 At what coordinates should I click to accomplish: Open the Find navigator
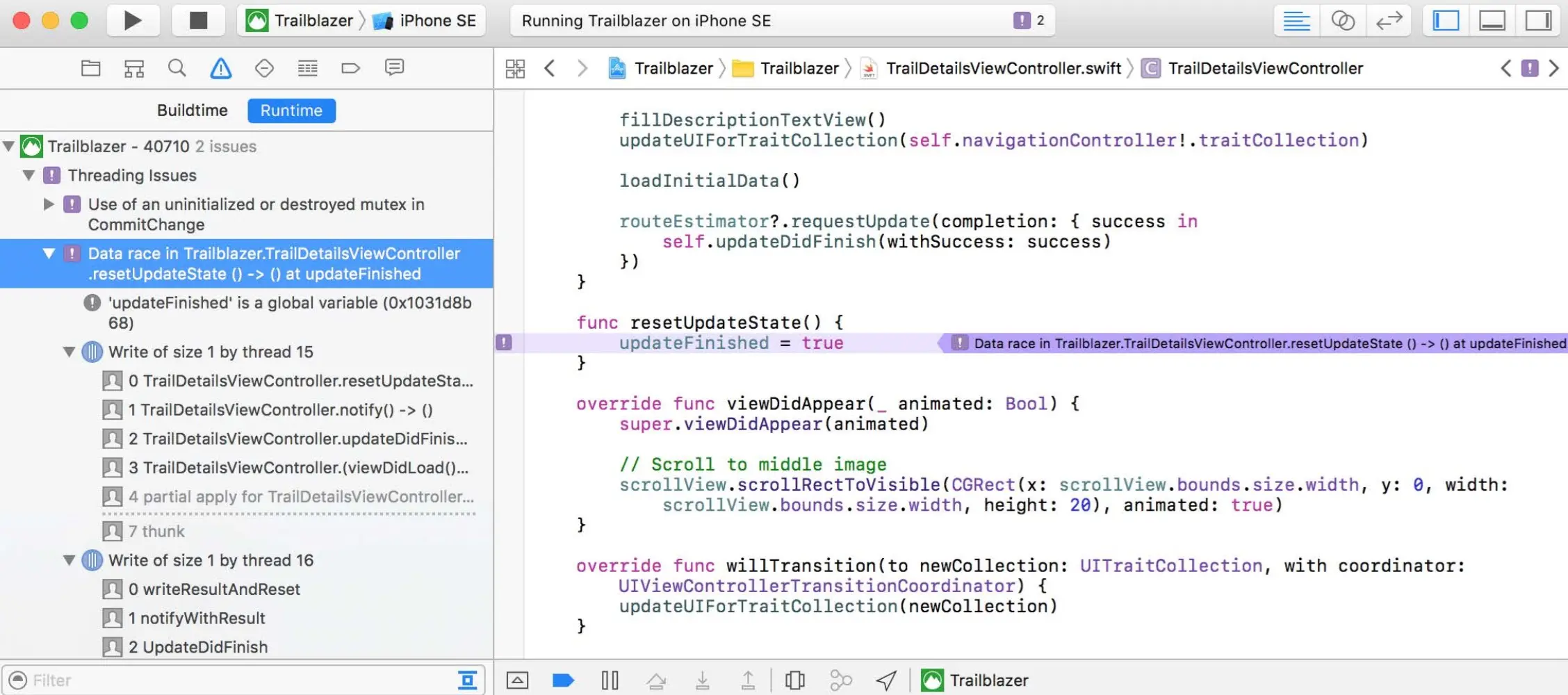(x=177, y=68)
